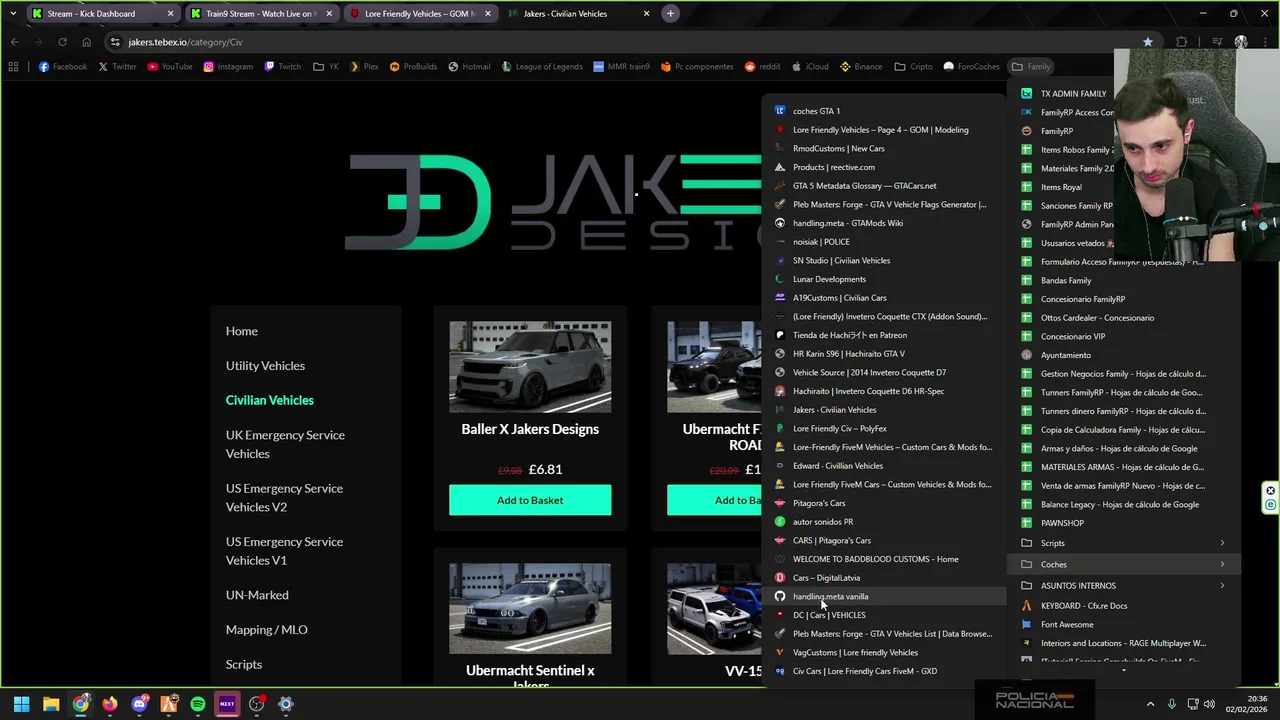The width and height of the screenshot is (1280, 720).
Task: Open Discord from taskbar
Action: [x=139, y=704]
